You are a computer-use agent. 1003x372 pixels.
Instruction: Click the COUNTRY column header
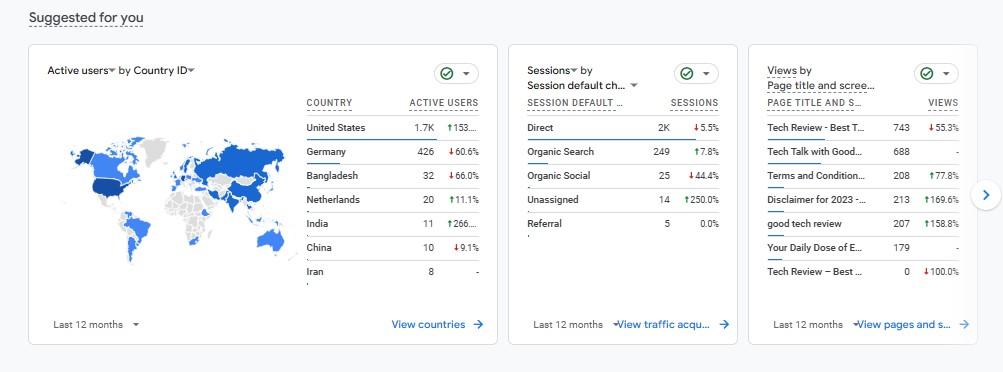329,103
